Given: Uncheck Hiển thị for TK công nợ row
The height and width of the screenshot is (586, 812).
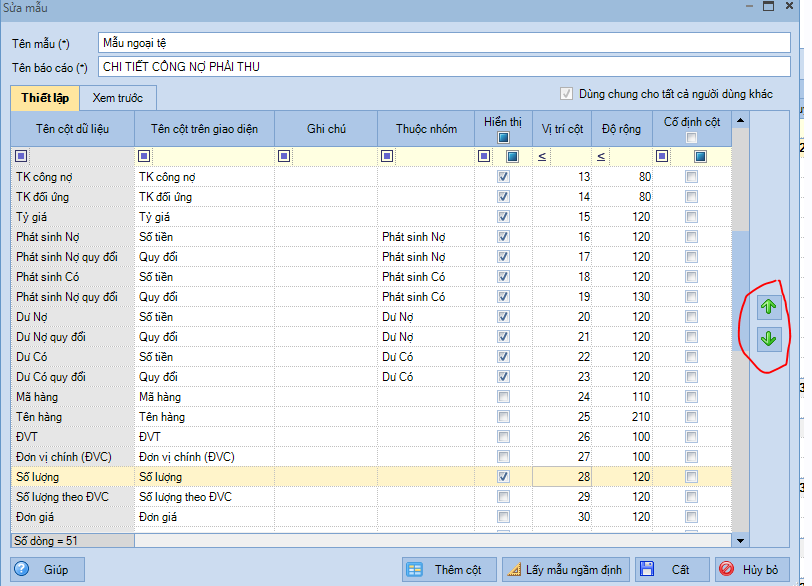Looking at the screenshot, I should tap(503, 177).
